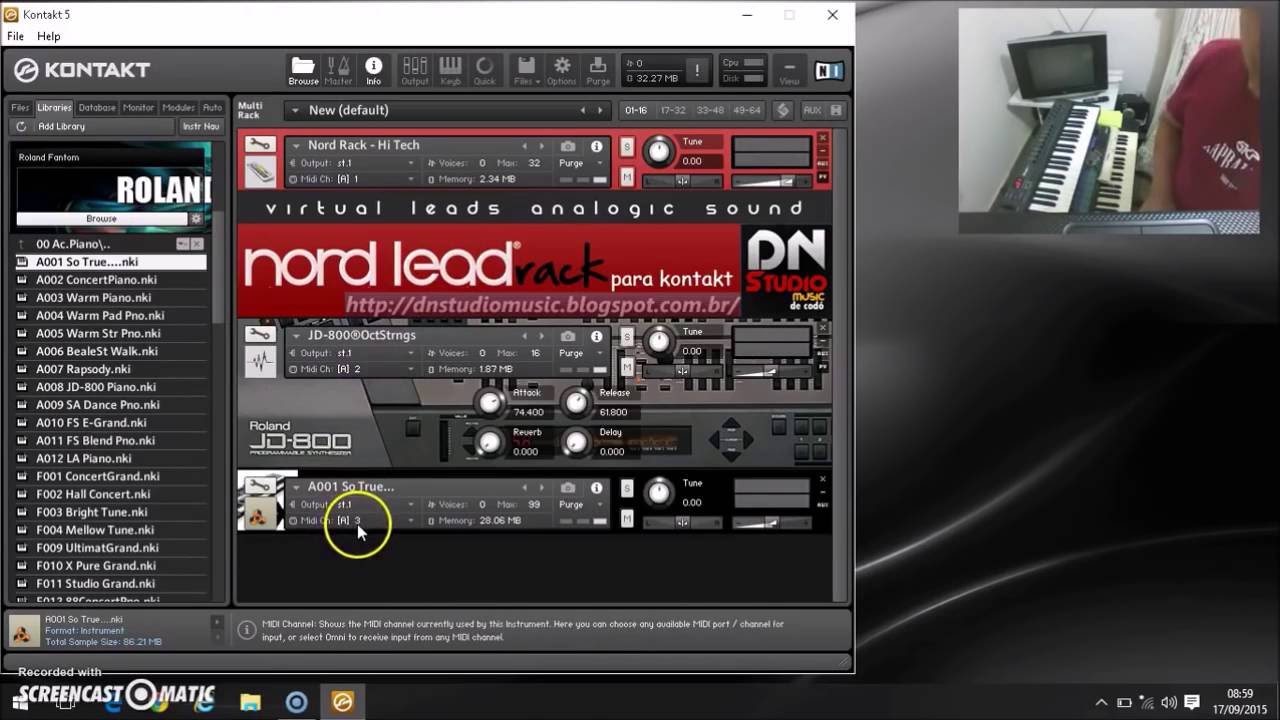Open Roland Fantom library settings gear
The height and width of the screenshot is (720, 1280).
[196, 219]
